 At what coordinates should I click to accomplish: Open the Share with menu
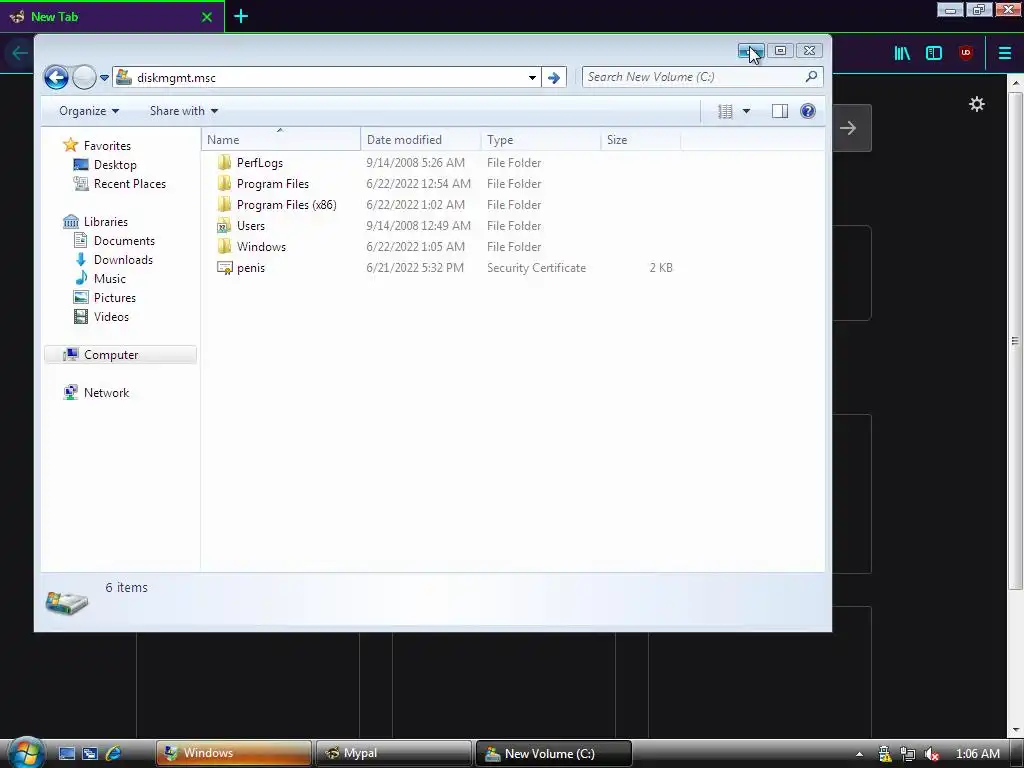pyautogui.click(x=184, y=111)
